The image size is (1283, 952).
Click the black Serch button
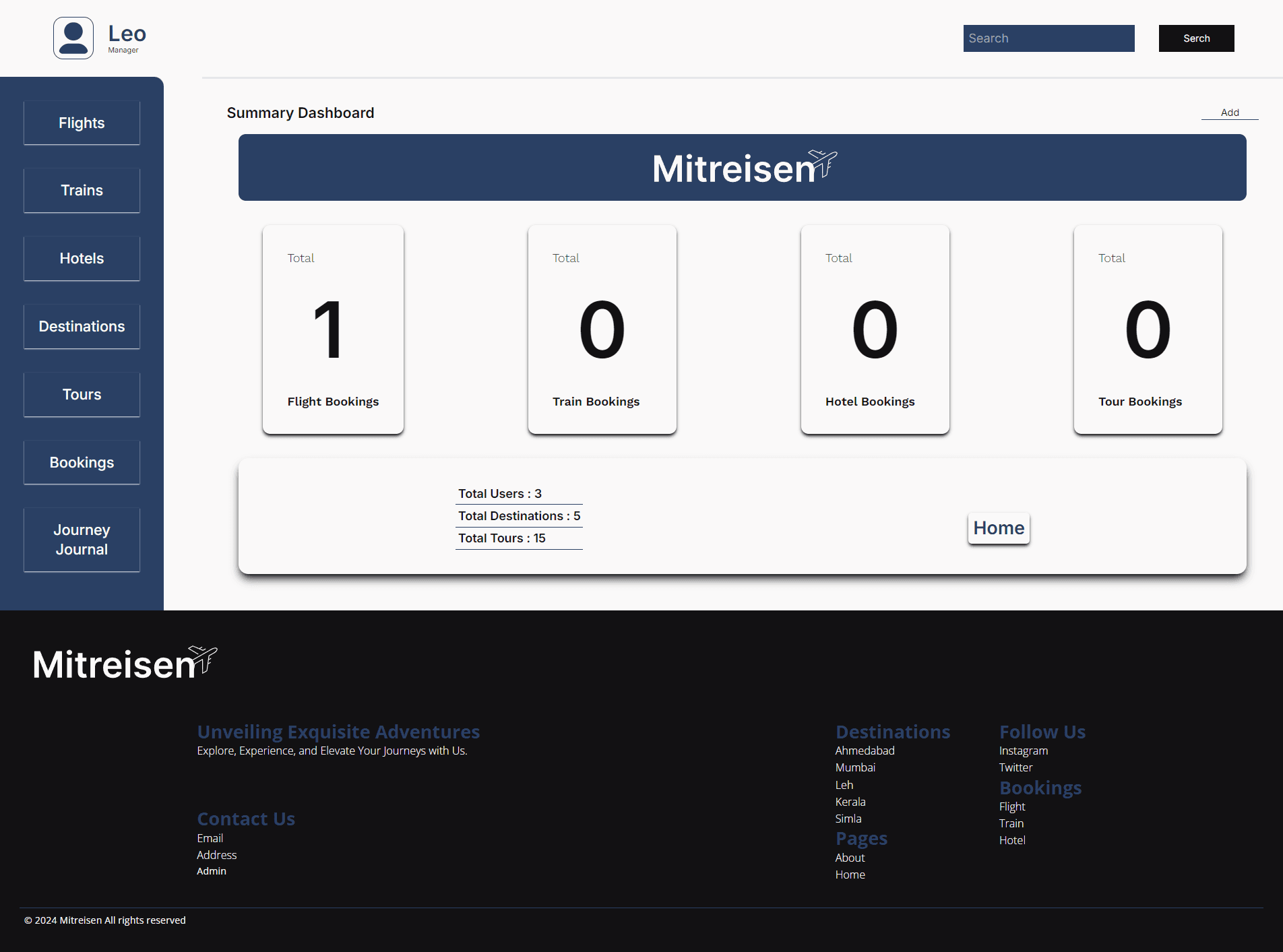pos(1196,38)
